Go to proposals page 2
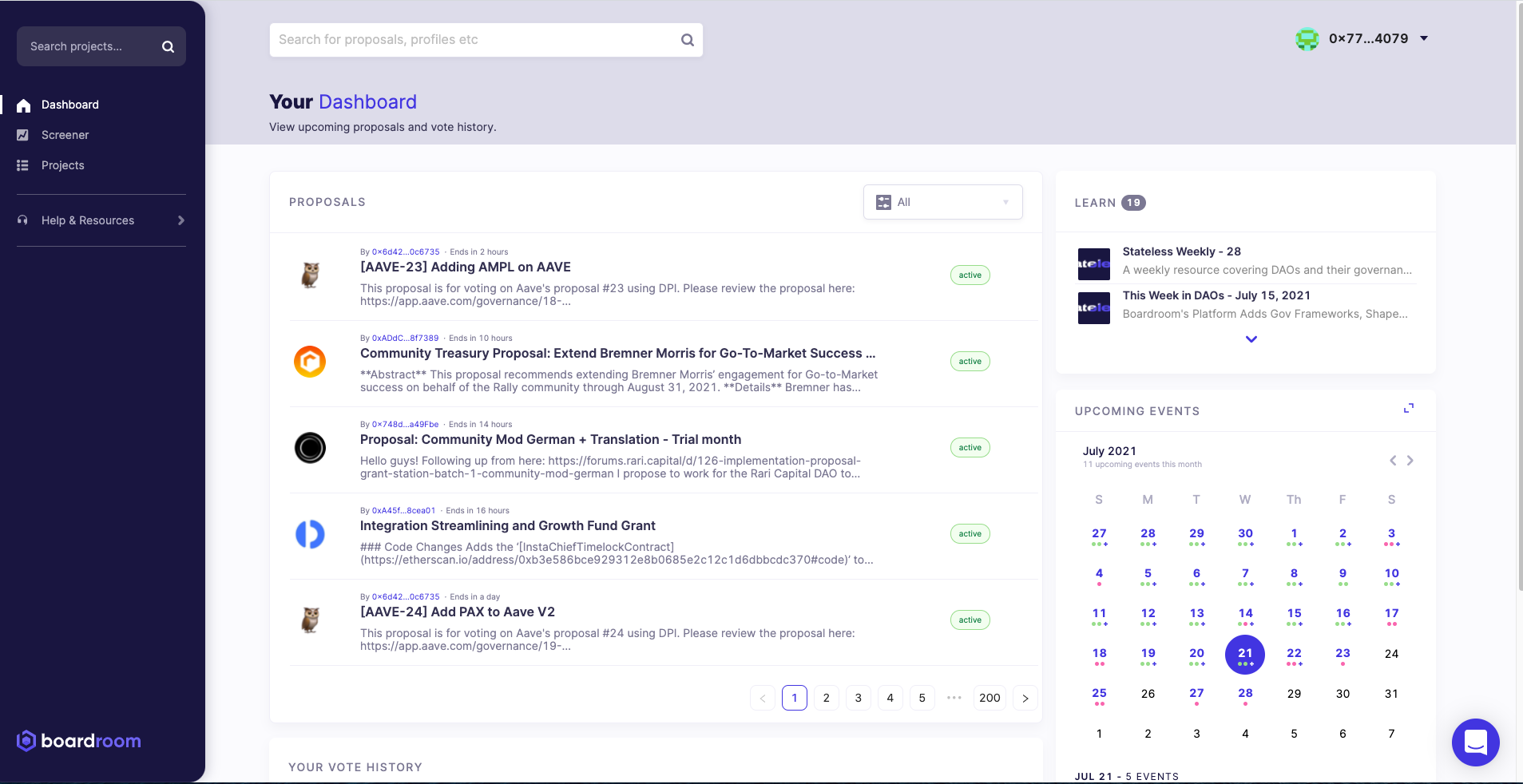The image size is (1523, 784). [827, 698]
